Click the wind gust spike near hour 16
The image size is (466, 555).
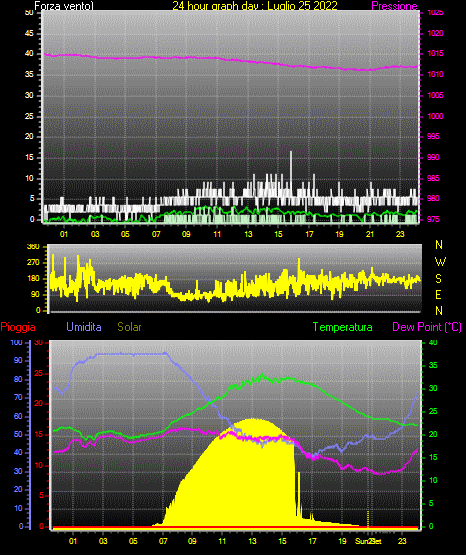pyautogui.click(x=291, y=166)
